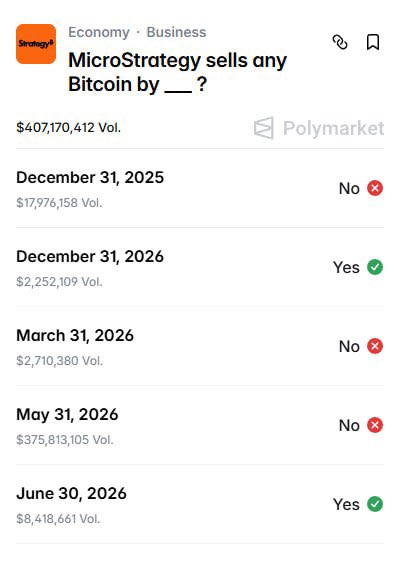This screenshot has height=570, width=400.
Task: Click the green check icon for December 31, 2026
Action: [375, 267]
